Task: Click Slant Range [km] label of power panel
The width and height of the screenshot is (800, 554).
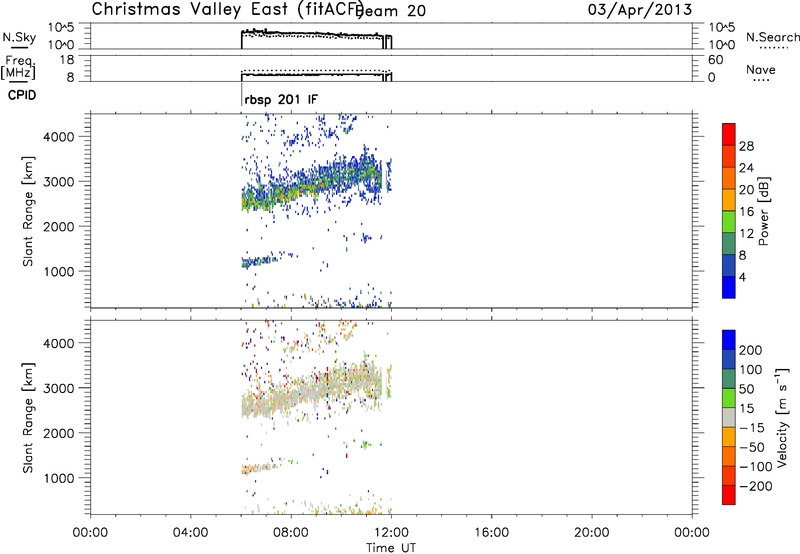Action: pos(28,211)
